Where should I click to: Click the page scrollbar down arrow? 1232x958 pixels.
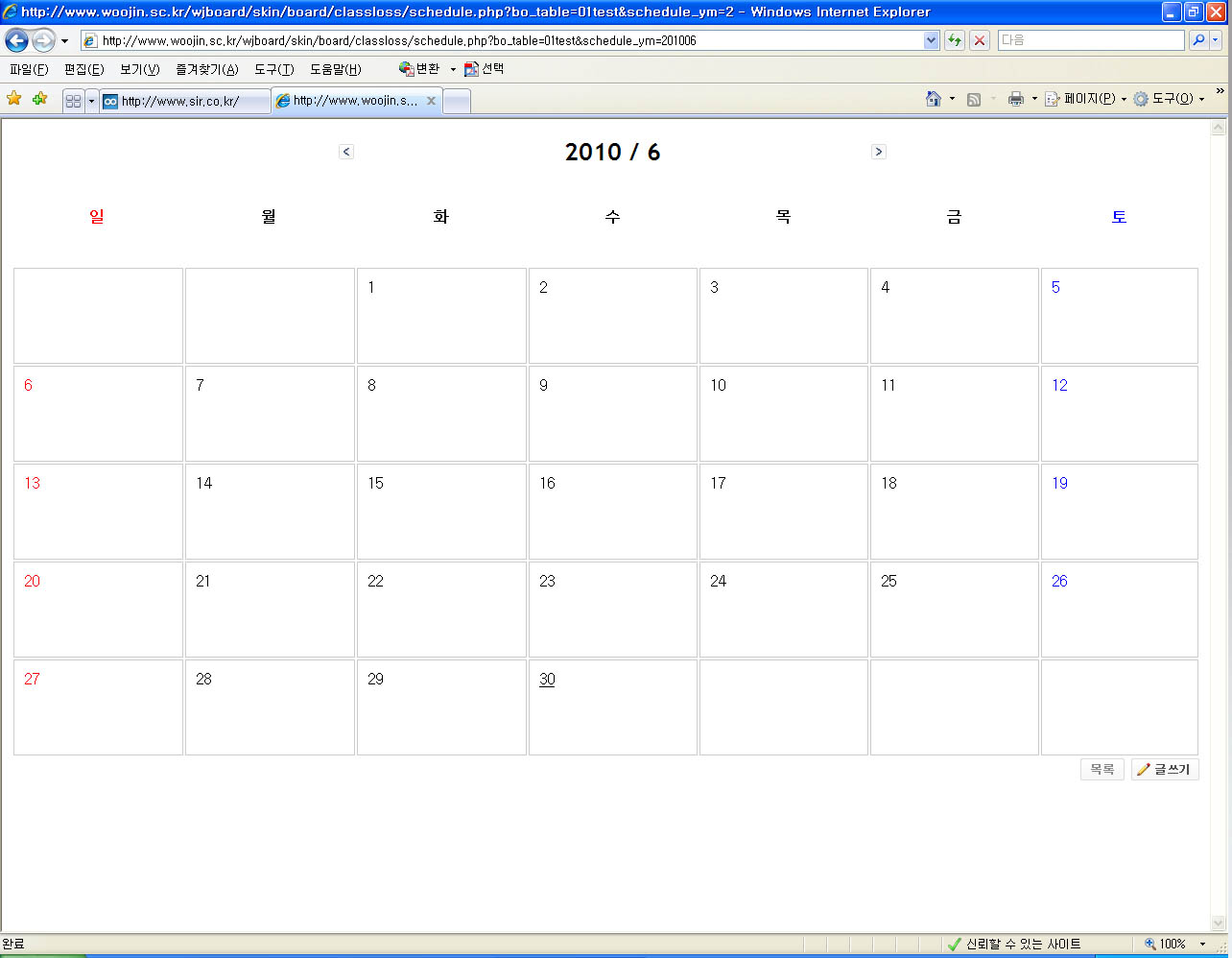tap(1220, 922)
